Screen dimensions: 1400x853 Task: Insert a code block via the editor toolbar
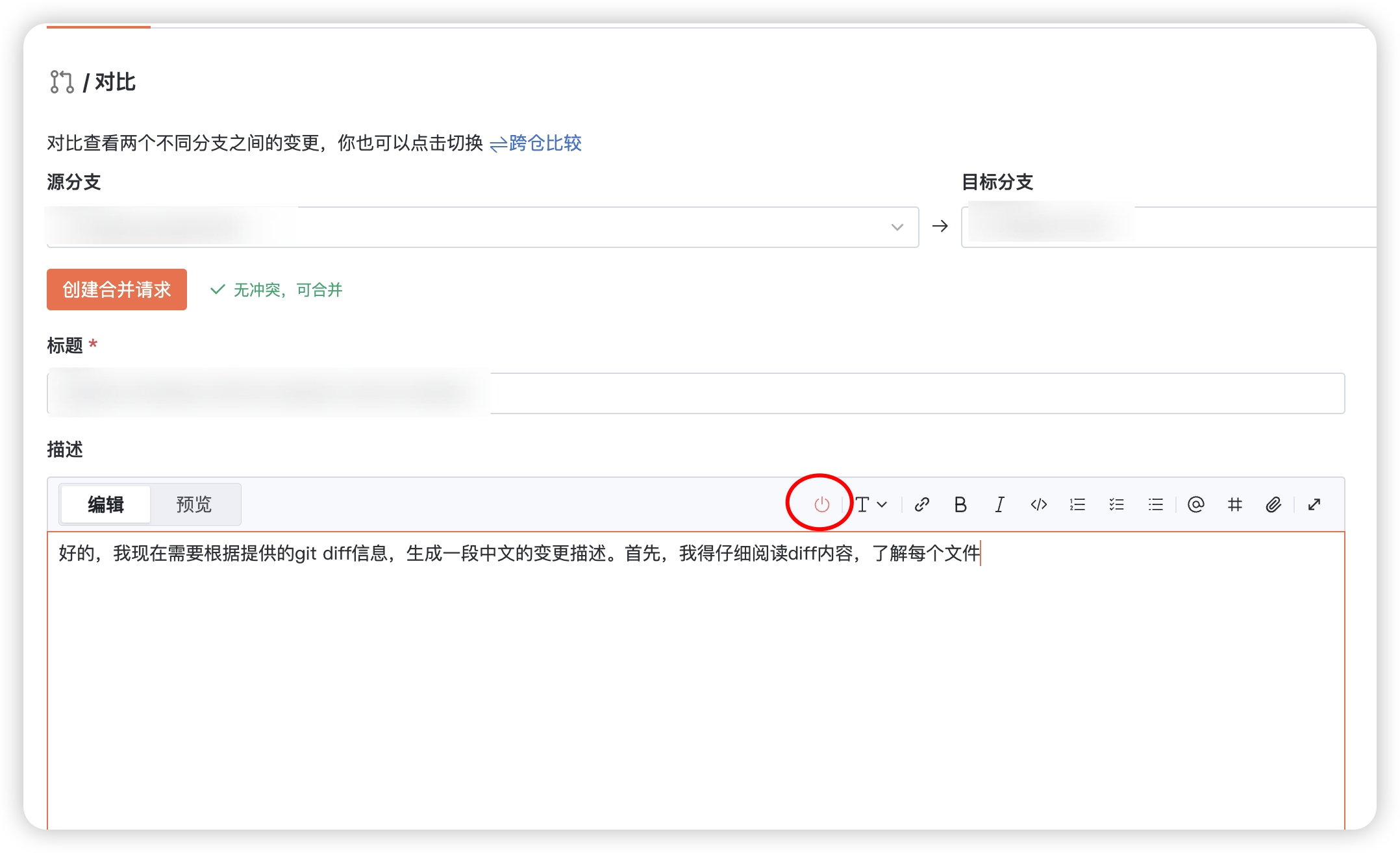pyautogui.click(x=1038, y=504)
